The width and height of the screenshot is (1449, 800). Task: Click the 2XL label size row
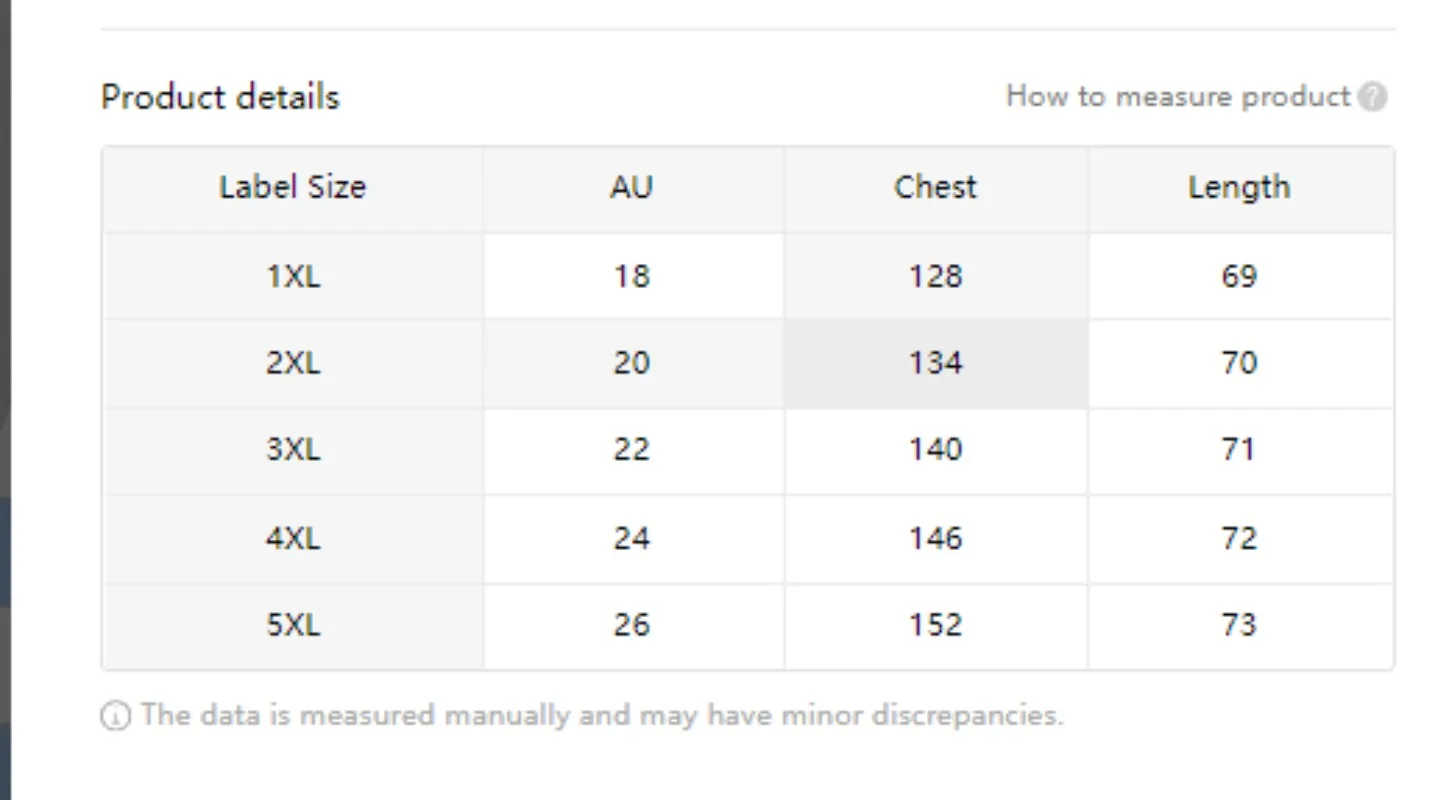pyautogui.click(x=747, y=363)
